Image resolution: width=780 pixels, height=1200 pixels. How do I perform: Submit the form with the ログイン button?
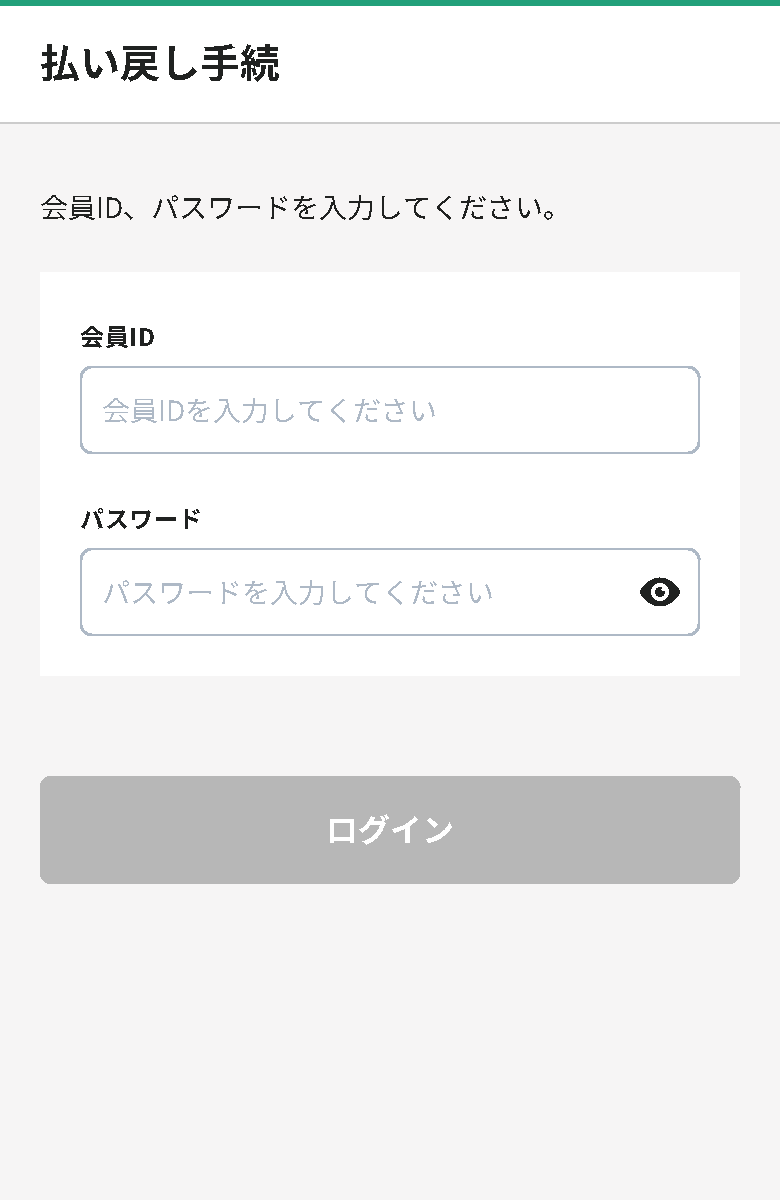[x=390, y=830]
